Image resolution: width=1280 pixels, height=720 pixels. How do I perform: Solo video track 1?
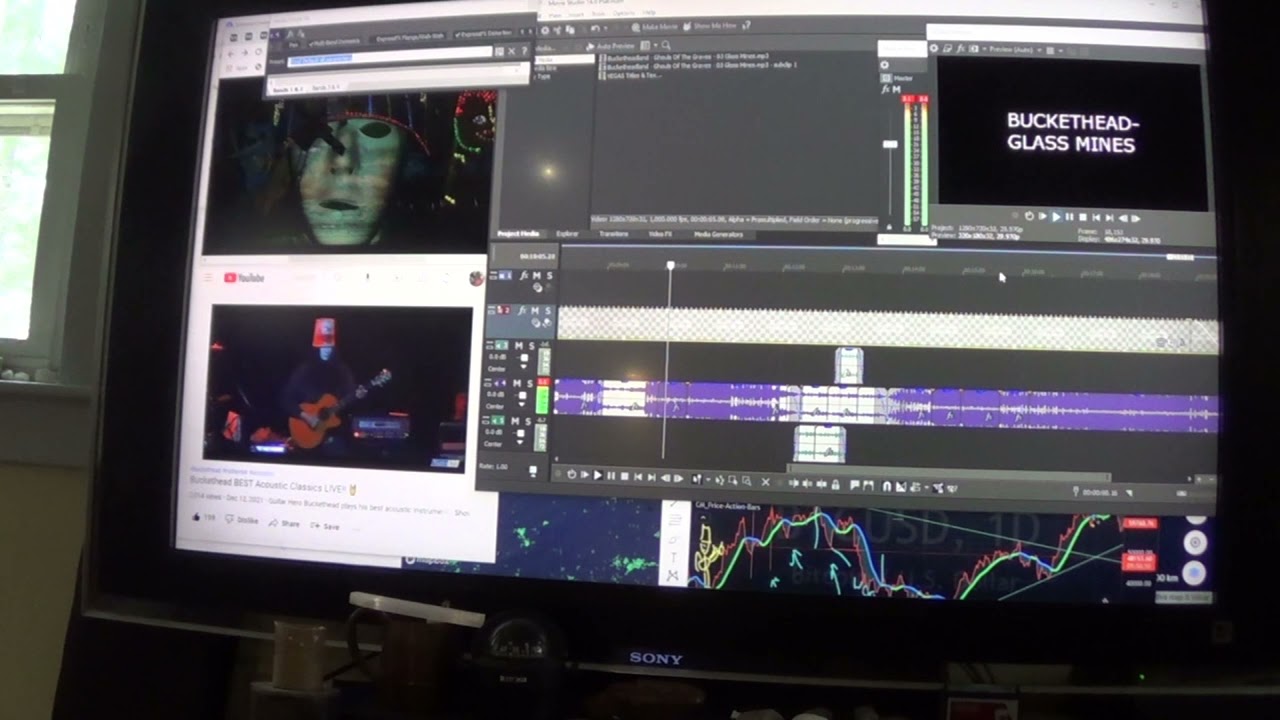(x=549, y=275)
